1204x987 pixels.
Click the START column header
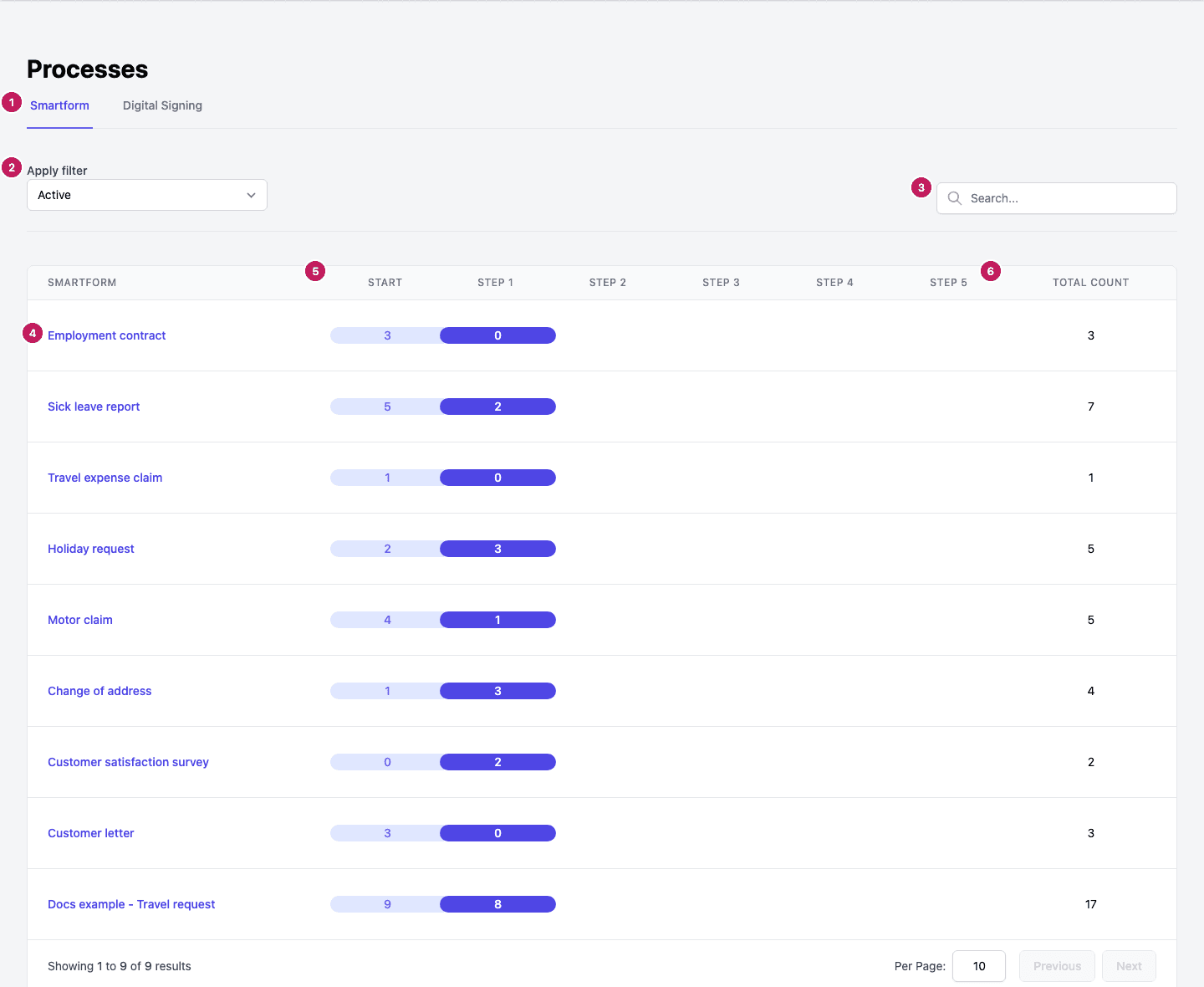pos(385,283)
